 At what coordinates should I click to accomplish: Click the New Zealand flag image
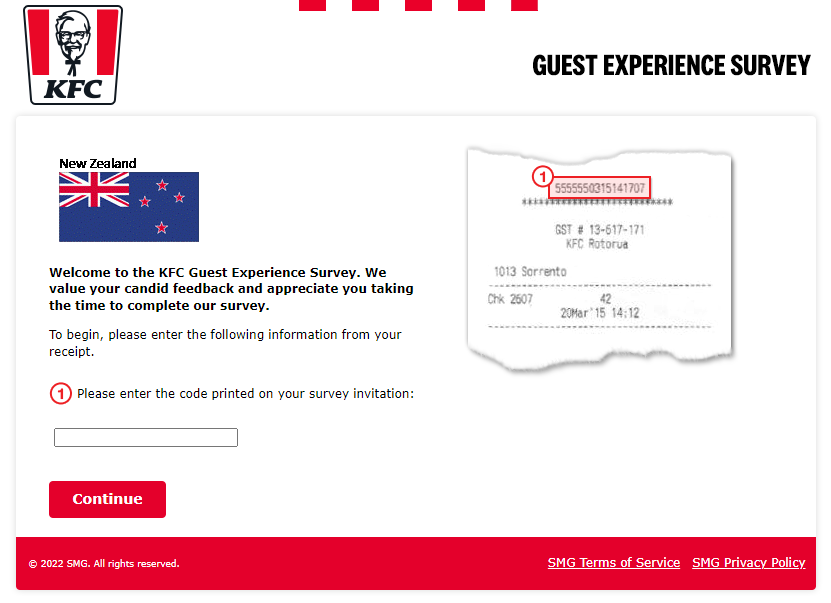point(129,207)
